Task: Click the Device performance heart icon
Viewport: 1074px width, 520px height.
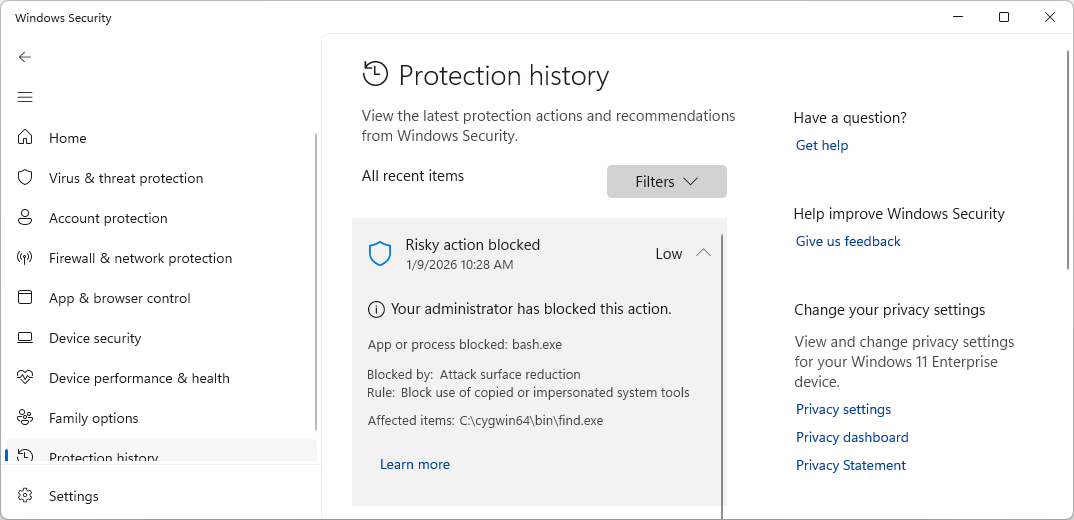Action: pos(25,378)
